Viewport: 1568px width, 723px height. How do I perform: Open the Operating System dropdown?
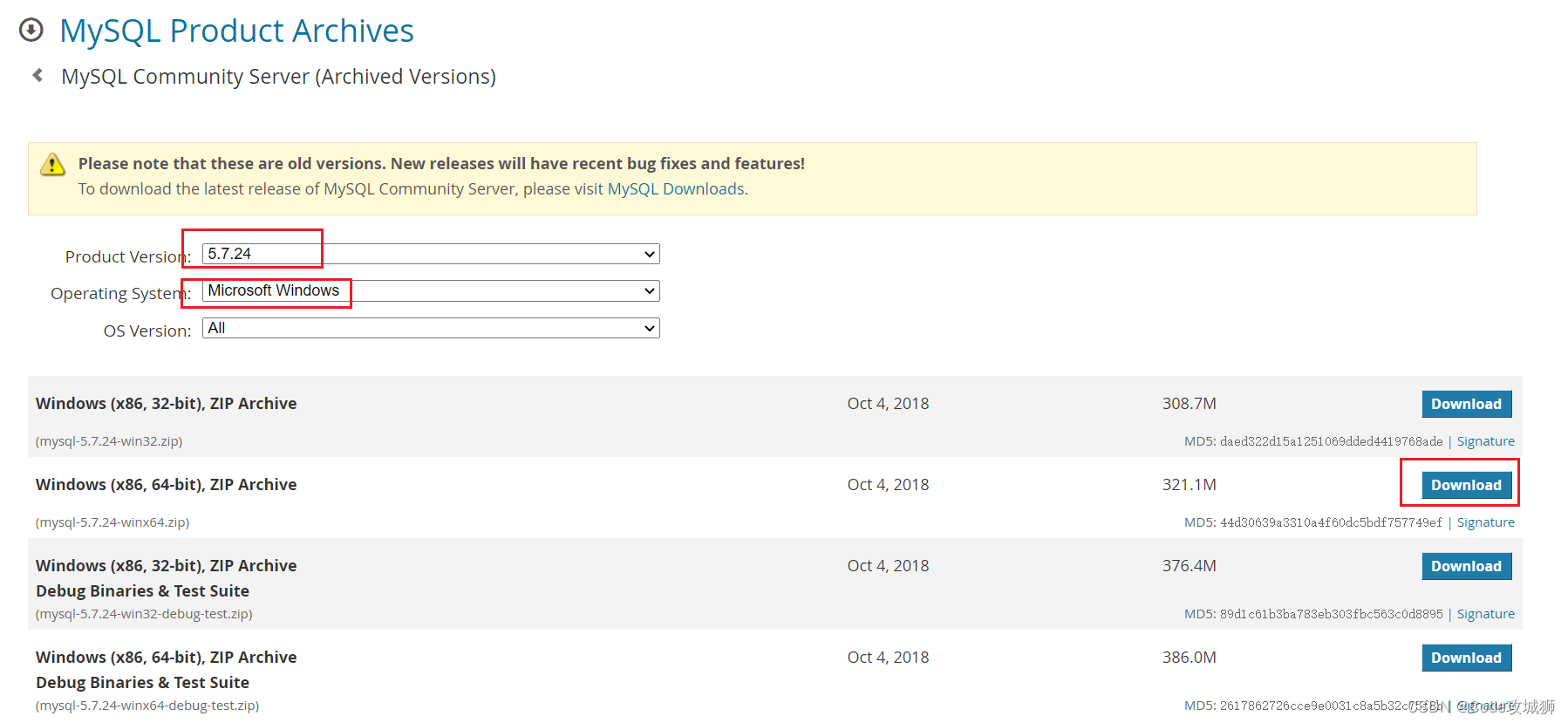point(431,290)
